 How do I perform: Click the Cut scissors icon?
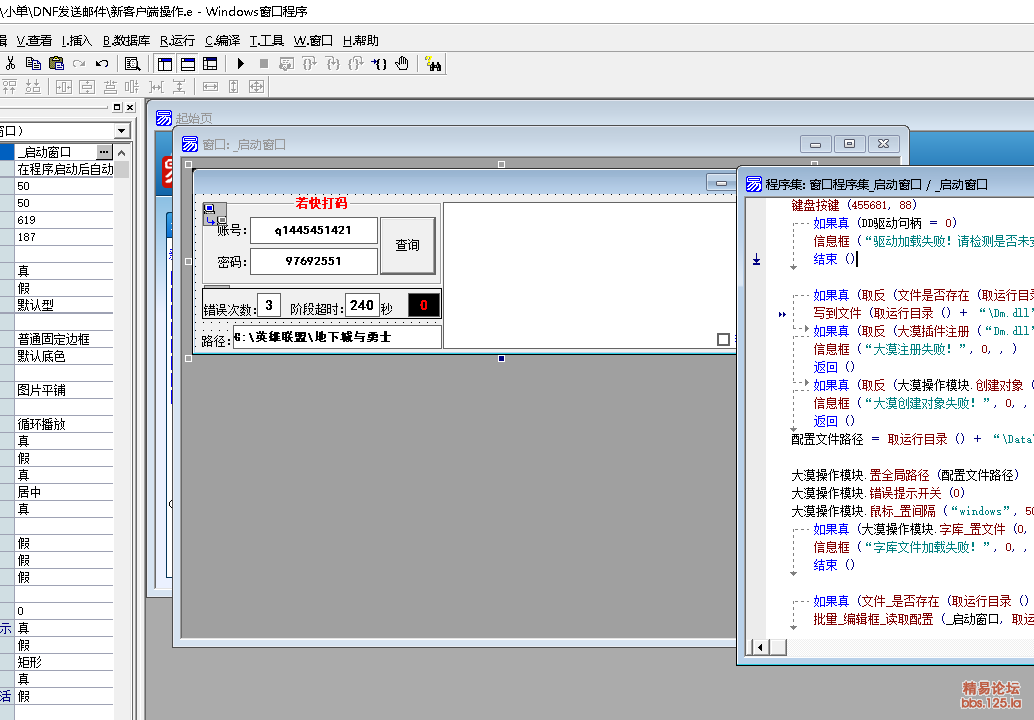click(10, 63)
